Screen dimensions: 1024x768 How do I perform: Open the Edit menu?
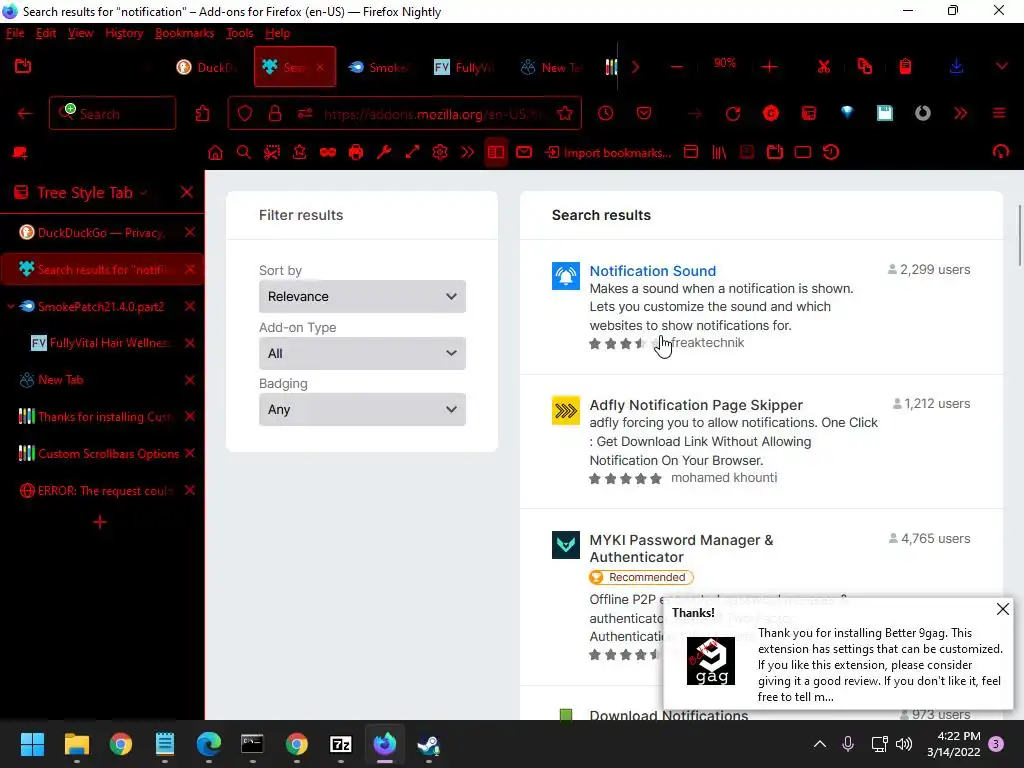46,33
